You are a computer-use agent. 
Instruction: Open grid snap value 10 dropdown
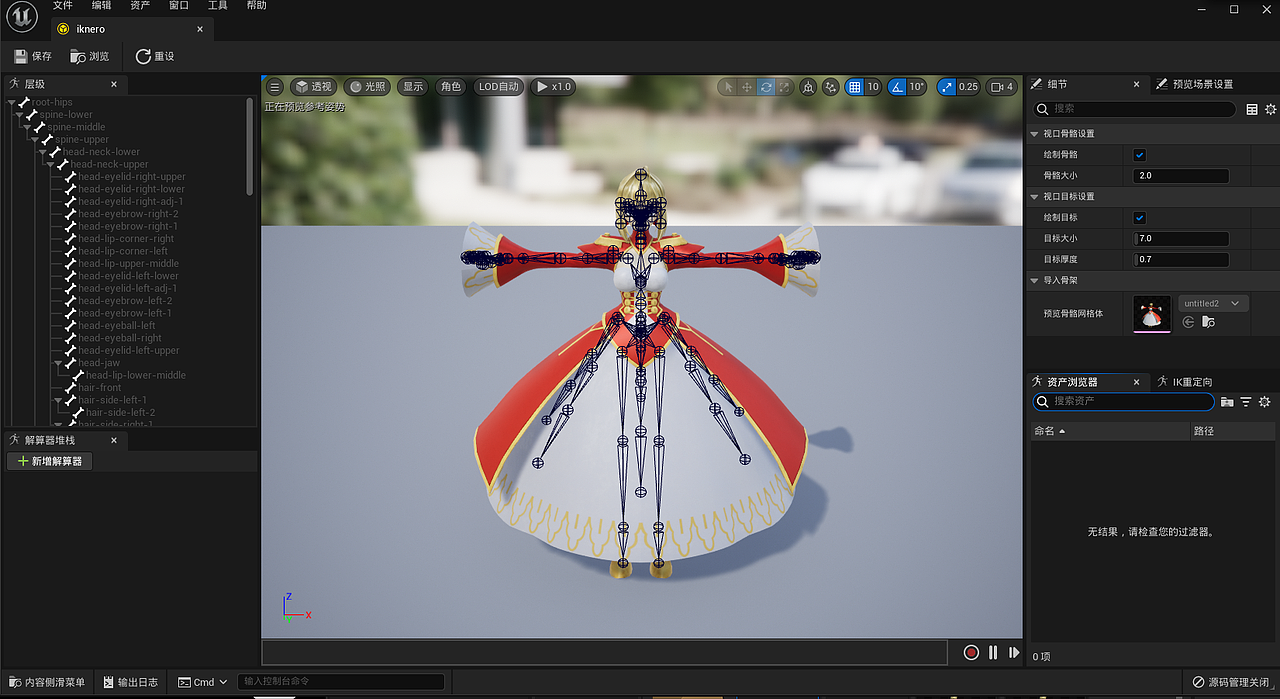tap(873, 87)
